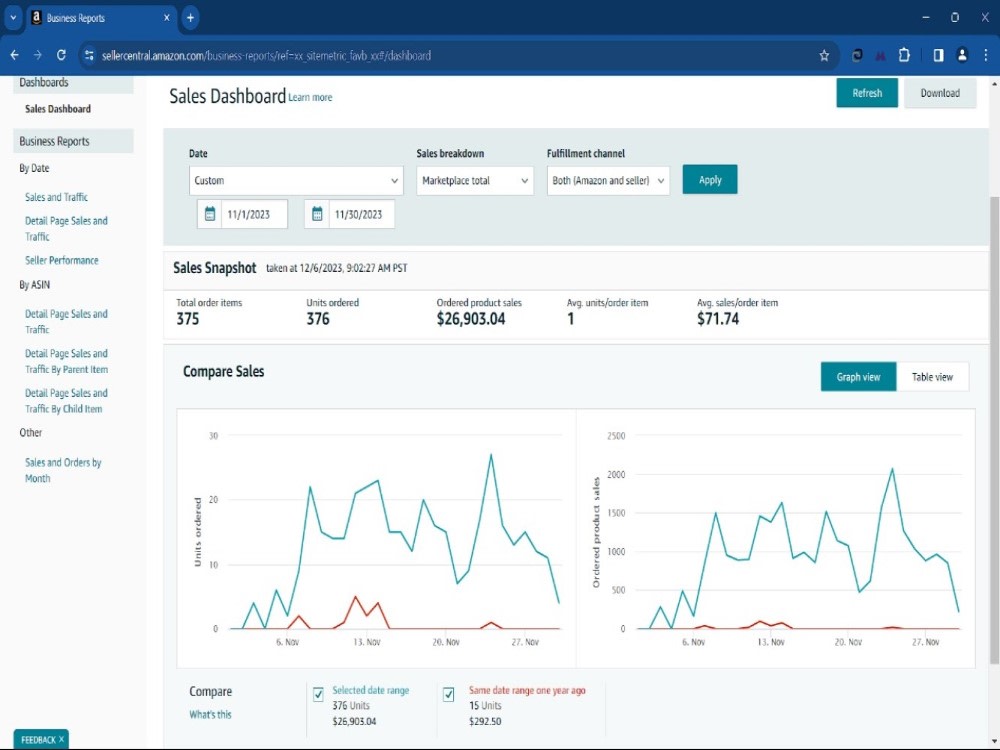Open the browser profile avatar icon

(962, 55)
